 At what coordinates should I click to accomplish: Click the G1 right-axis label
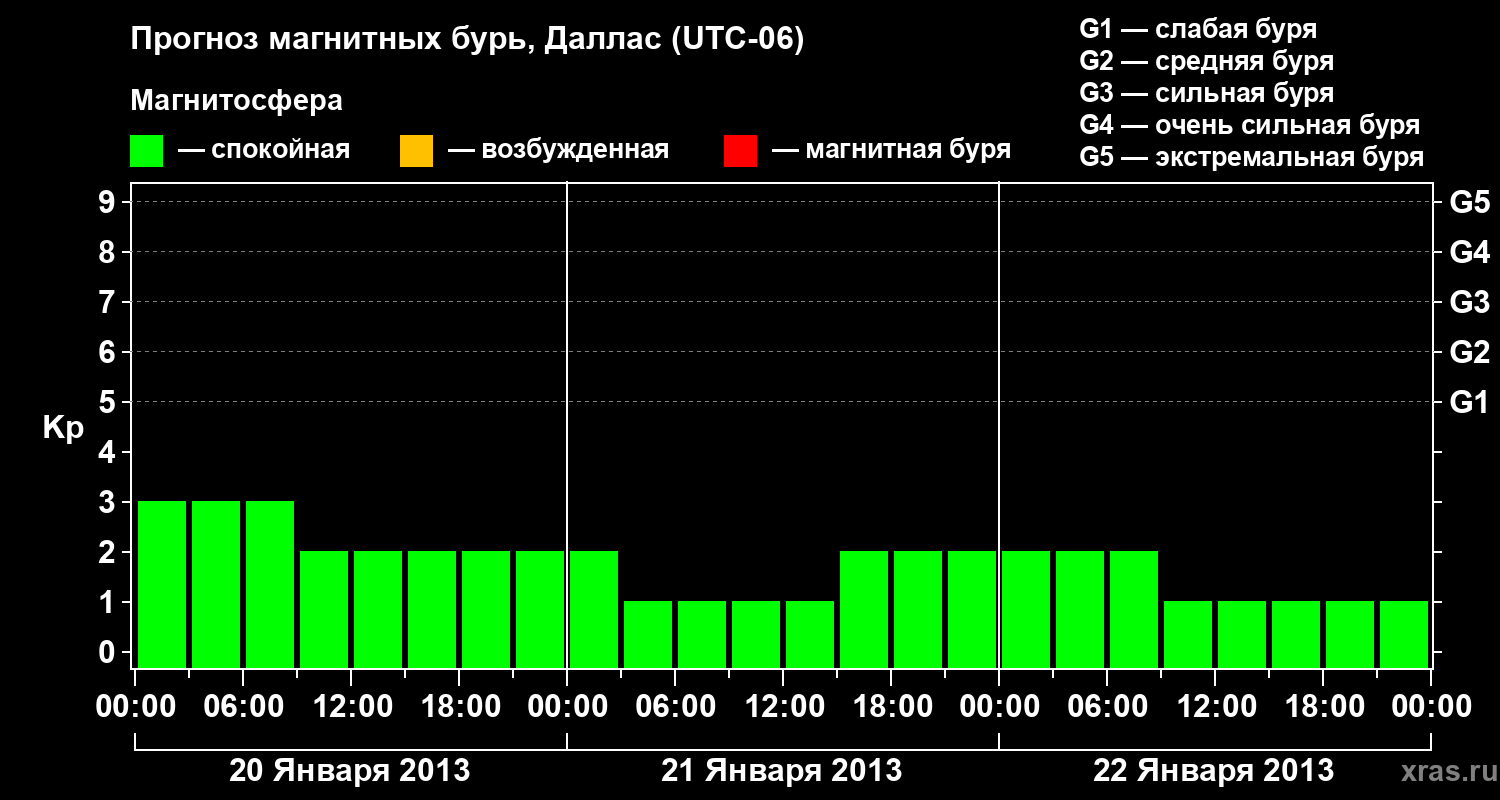pyautogui.click(x=1469, y=402)
